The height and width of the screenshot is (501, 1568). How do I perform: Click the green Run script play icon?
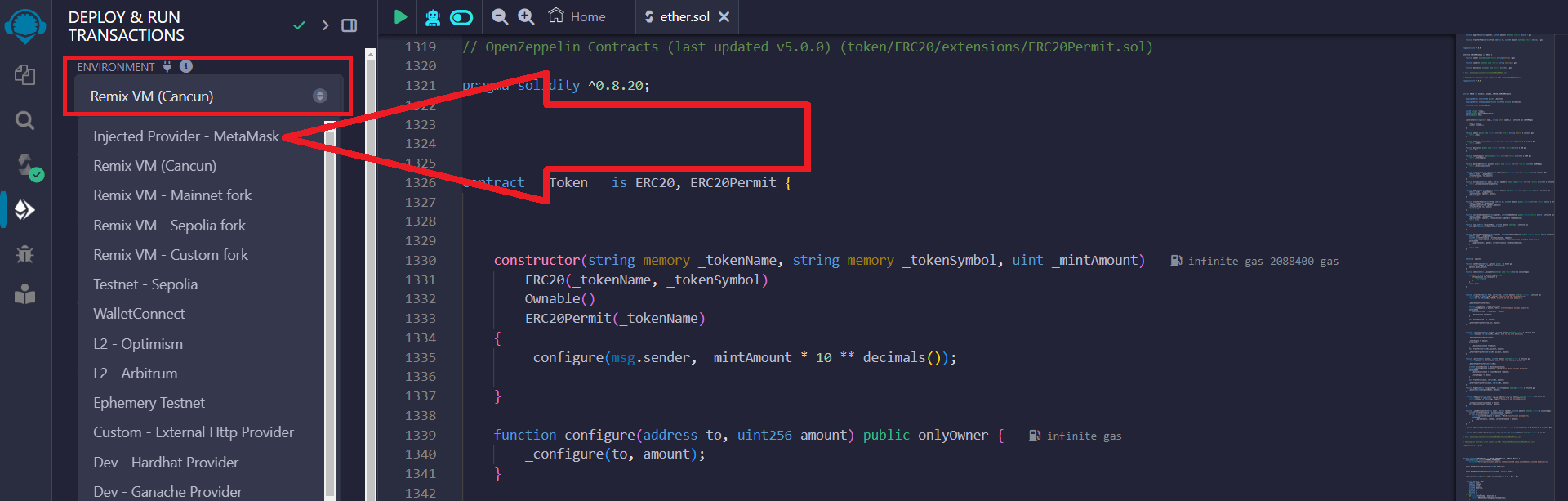[x=400, y=16]
